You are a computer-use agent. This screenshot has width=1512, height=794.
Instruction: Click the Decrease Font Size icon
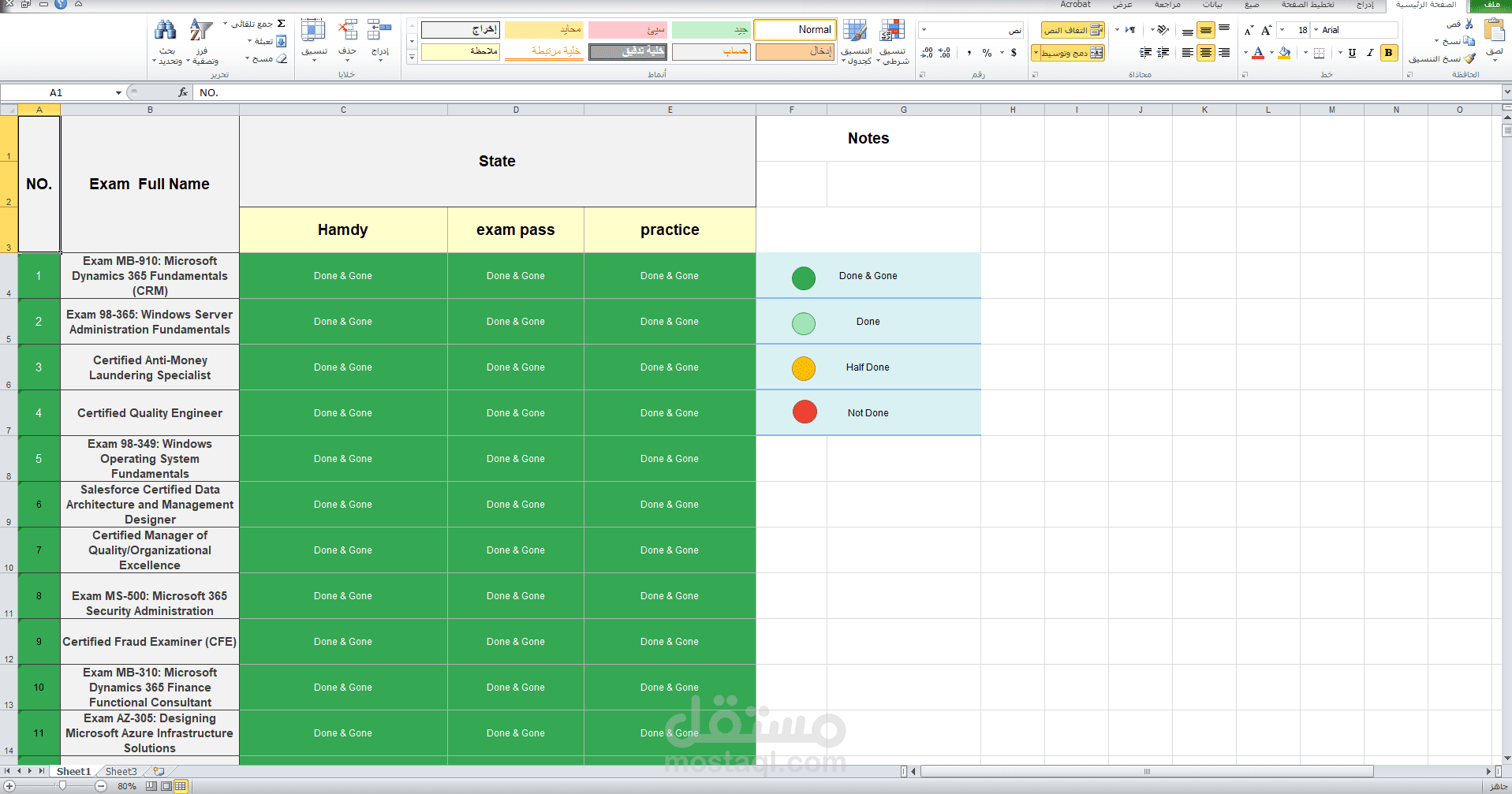pyautogui.click(x=1249, y=30)
